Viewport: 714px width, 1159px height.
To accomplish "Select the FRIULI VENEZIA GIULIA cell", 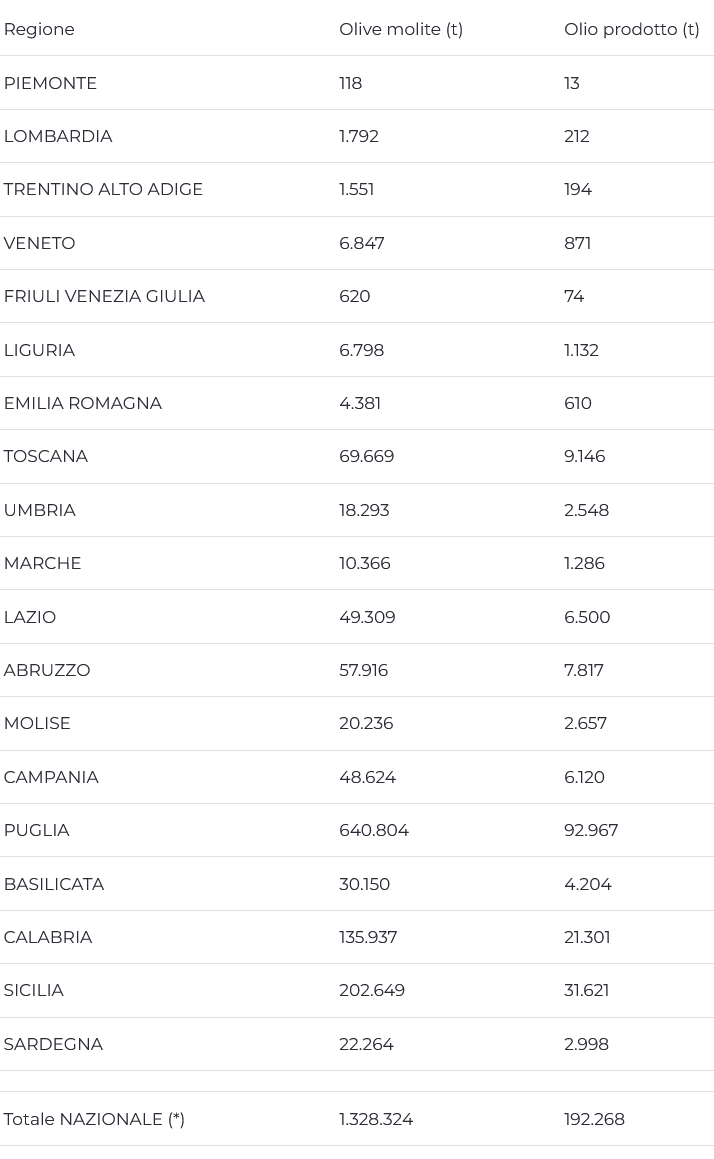I will coord(104,296).
